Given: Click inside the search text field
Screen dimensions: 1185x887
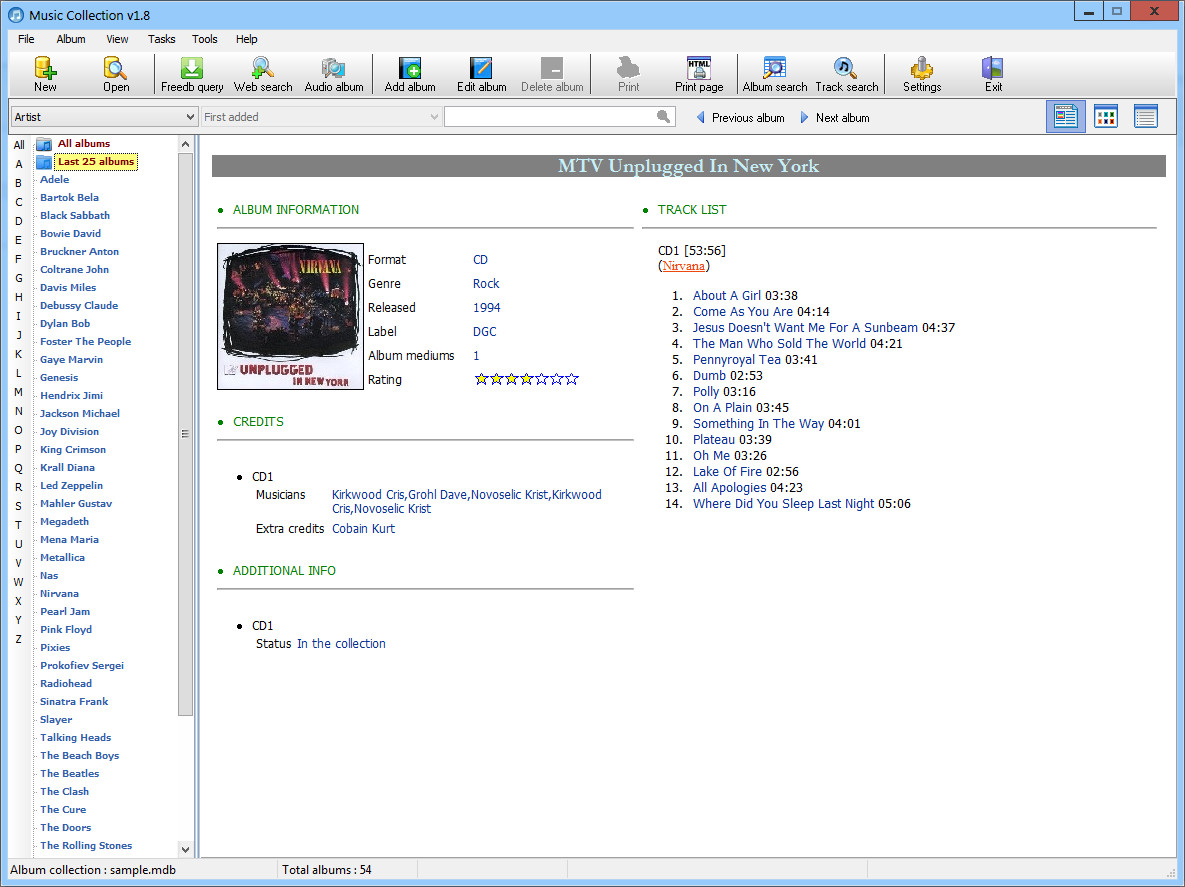Looking at the screenshot, I should tap(550, 117).
